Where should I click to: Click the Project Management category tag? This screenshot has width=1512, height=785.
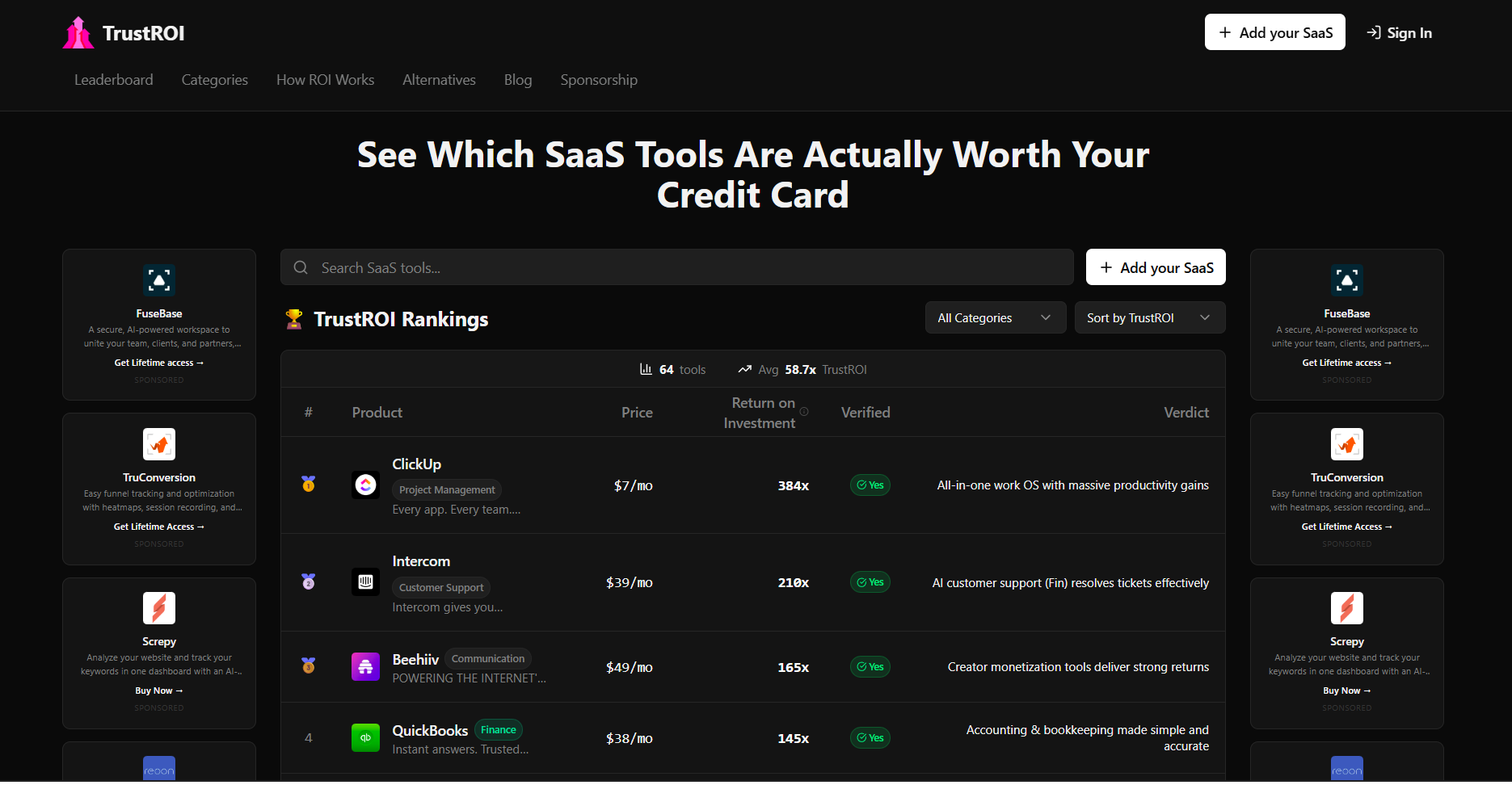click(x=447, y=490)
